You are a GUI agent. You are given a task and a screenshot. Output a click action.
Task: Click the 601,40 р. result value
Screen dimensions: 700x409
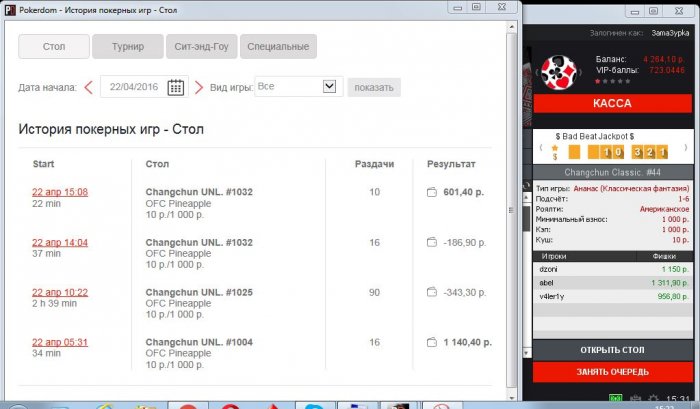(463, 192)
